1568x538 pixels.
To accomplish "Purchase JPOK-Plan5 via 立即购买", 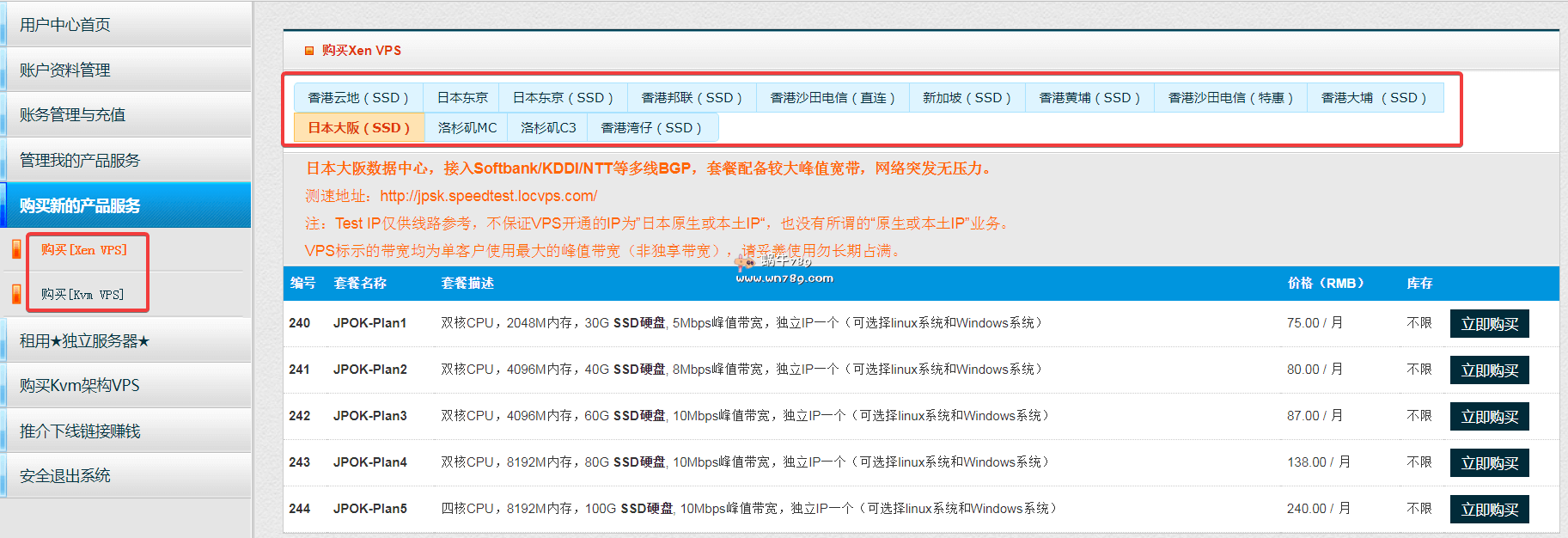I will coord(1489,510).
